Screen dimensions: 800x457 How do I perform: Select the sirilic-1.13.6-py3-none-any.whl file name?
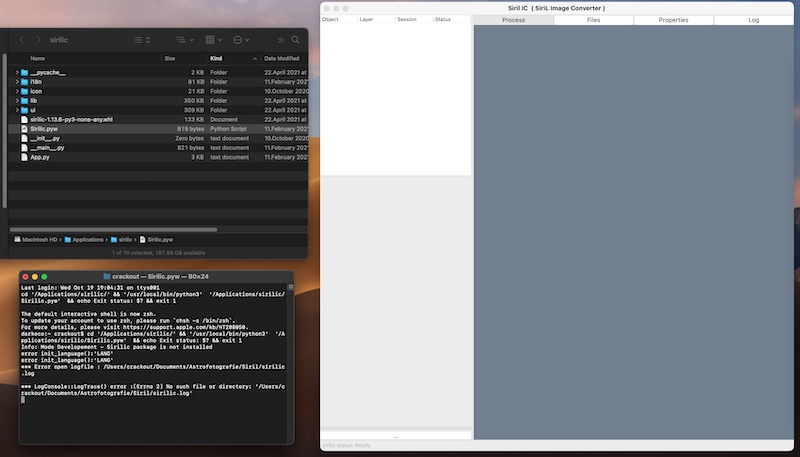(71, 119)
